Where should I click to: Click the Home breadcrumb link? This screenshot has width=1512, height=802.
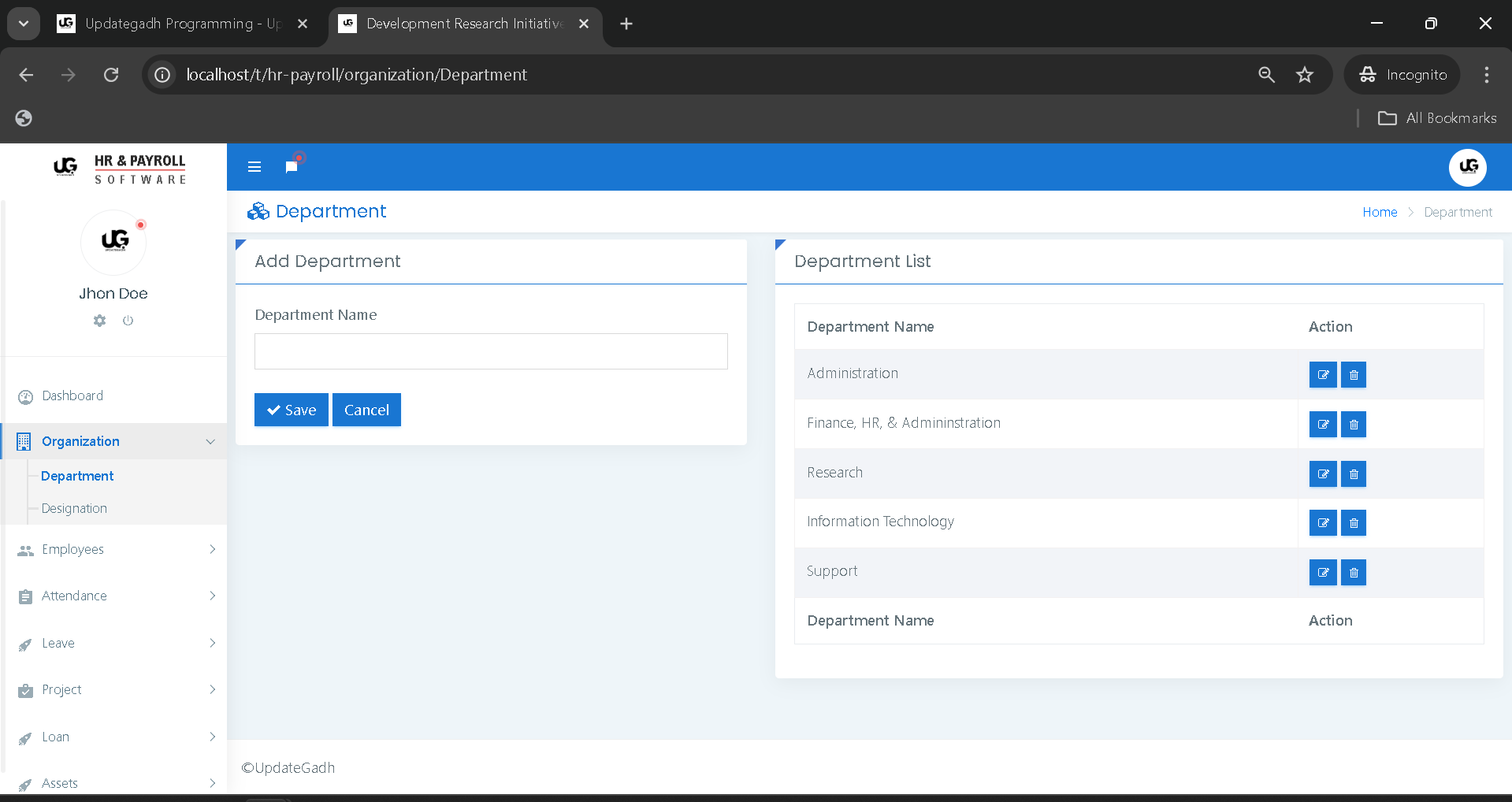coord(1379,212)
